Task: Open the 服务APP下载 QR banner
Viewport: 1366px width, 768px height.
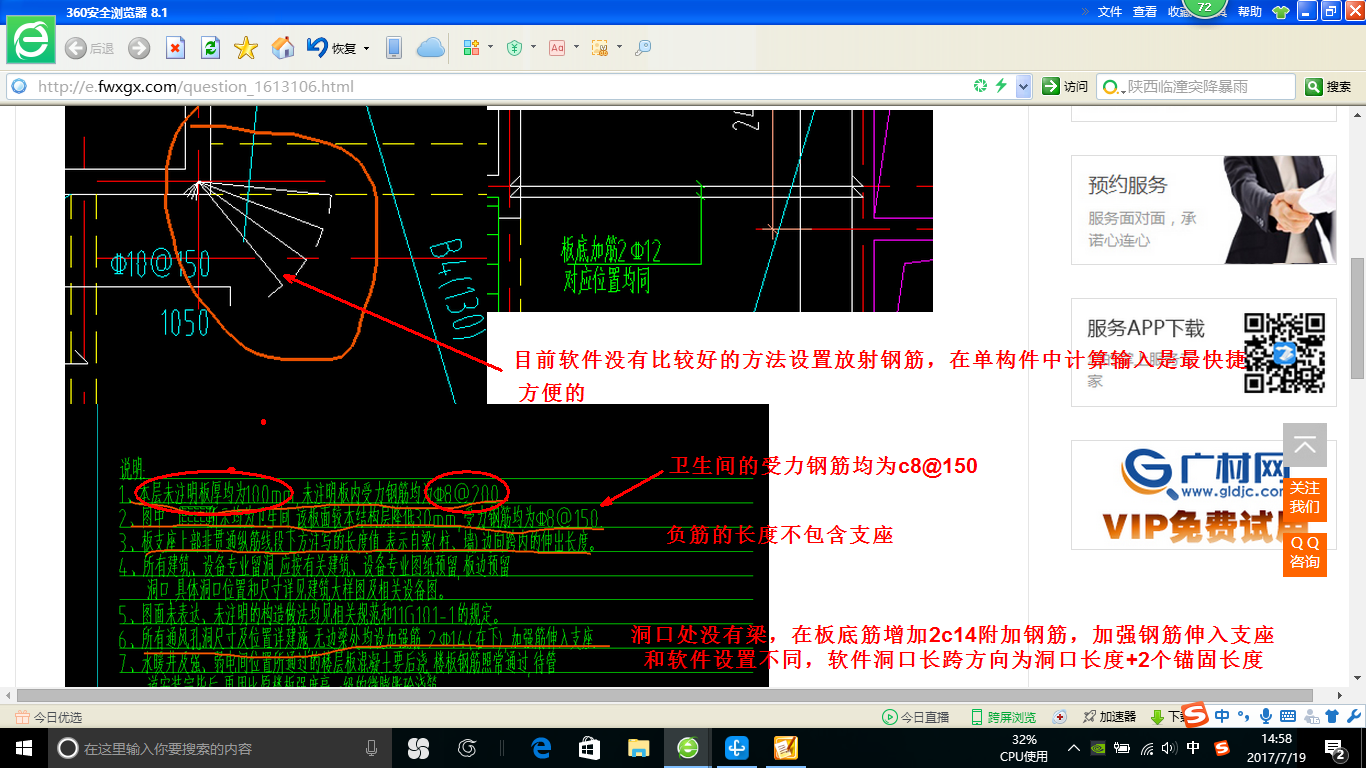Action: (1203, 352)
